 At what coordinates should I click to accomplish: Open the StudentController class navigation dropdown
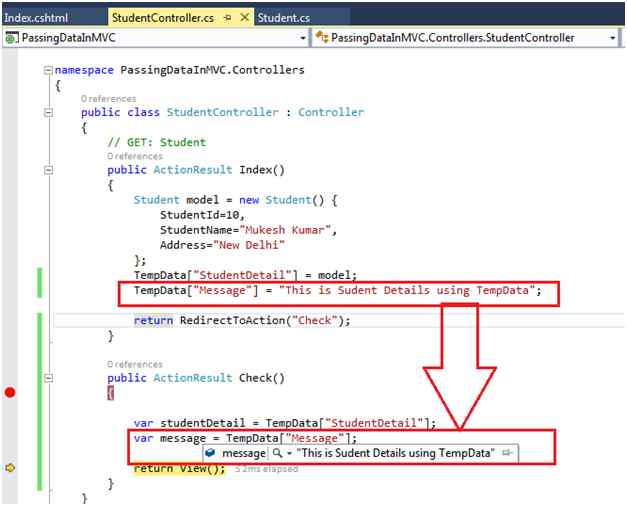(x=612, y=38)
